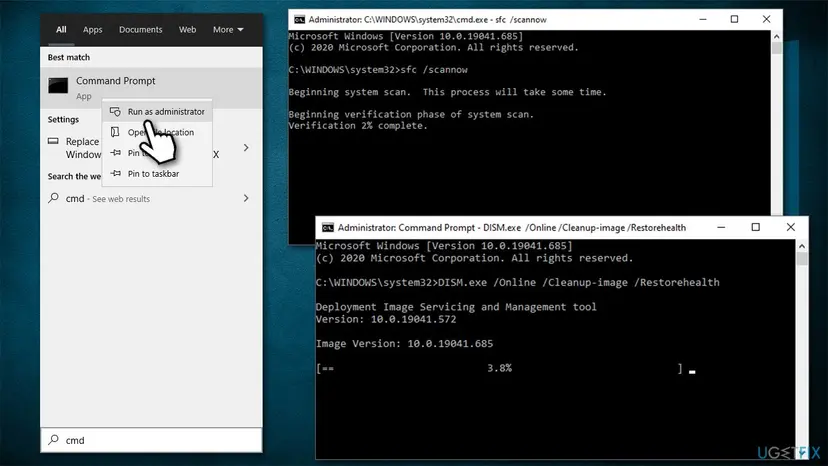Click 'Version: 10.0.19041.572' line in DISM window
The image size is (828, 466).
pyautogui.click(x=386, y=320)
